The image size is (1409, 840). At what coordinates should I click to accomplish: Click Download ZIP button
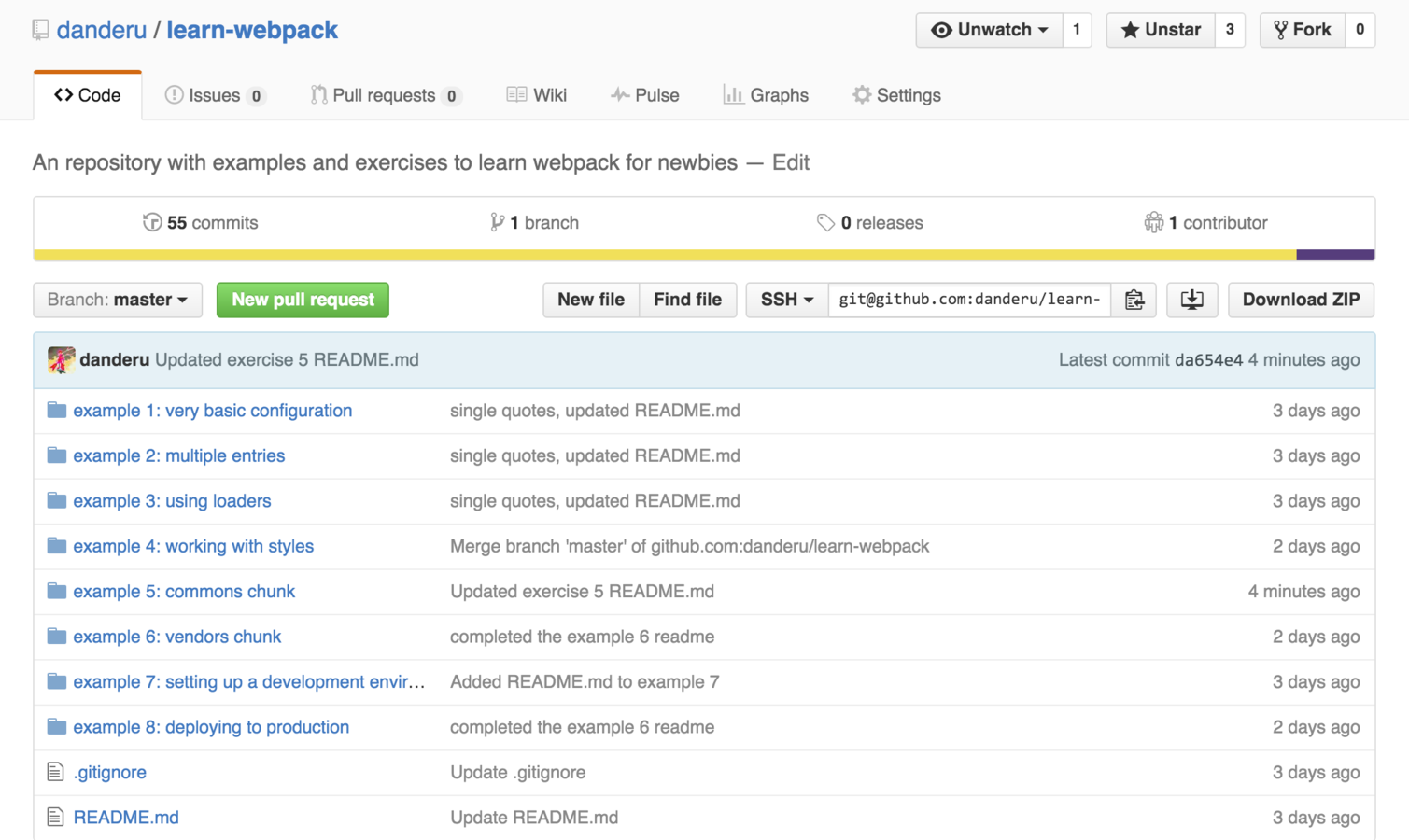(x=1301, y=300)
